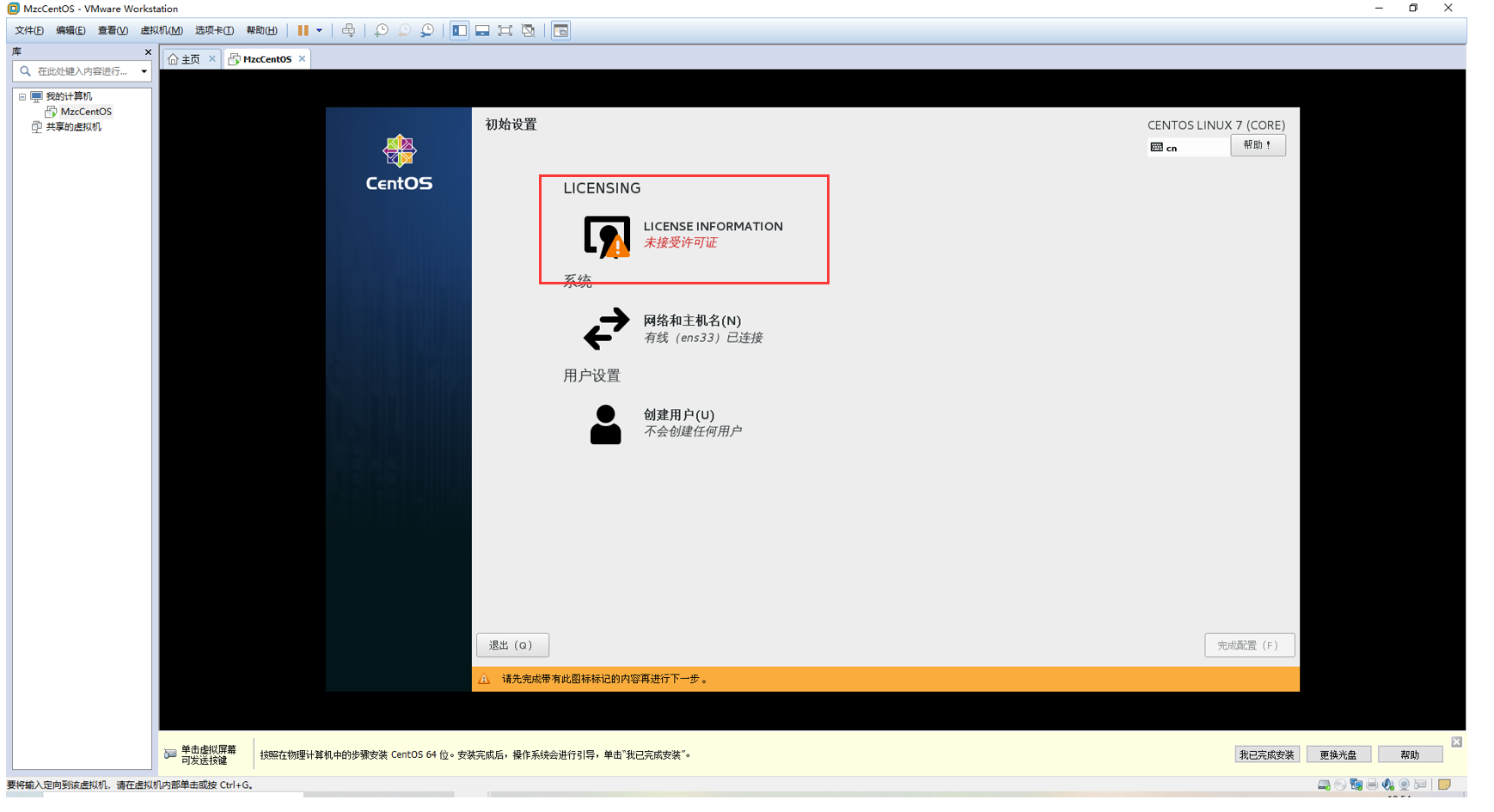Image resolution: width=1494 pixels, height=812 pixels.
Task: Switch to Unity mode icon
Action: [x=529, y=30]
